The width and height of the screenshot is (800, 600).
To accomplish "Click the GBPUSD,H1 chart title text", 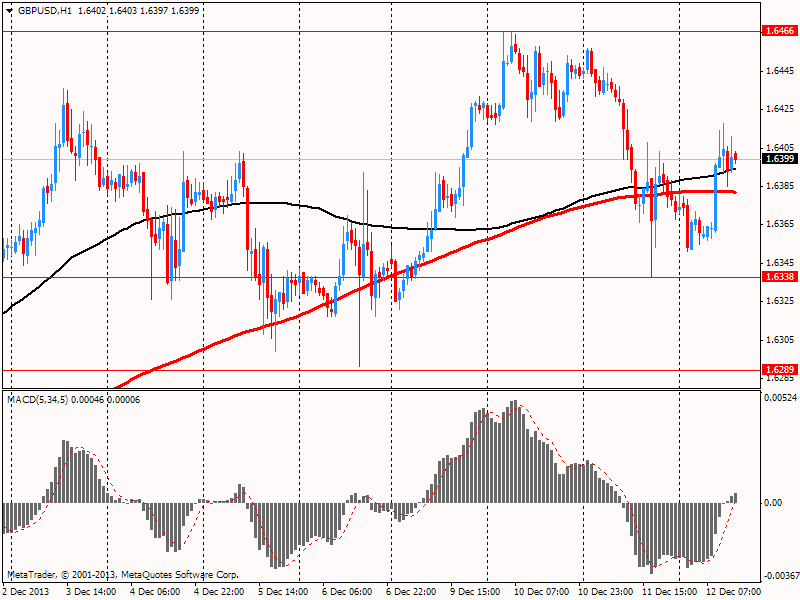I will click(44, 11).
